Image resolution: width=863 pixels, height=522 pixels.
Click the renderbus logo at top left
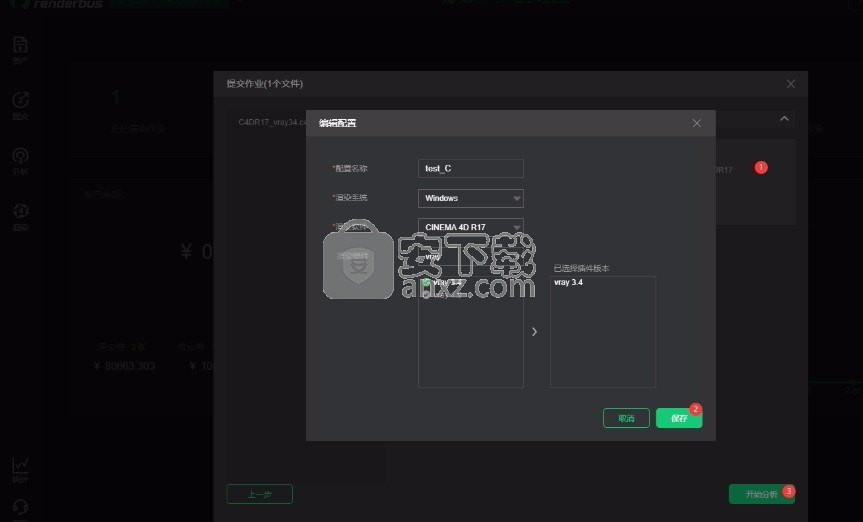coord(56,4)
